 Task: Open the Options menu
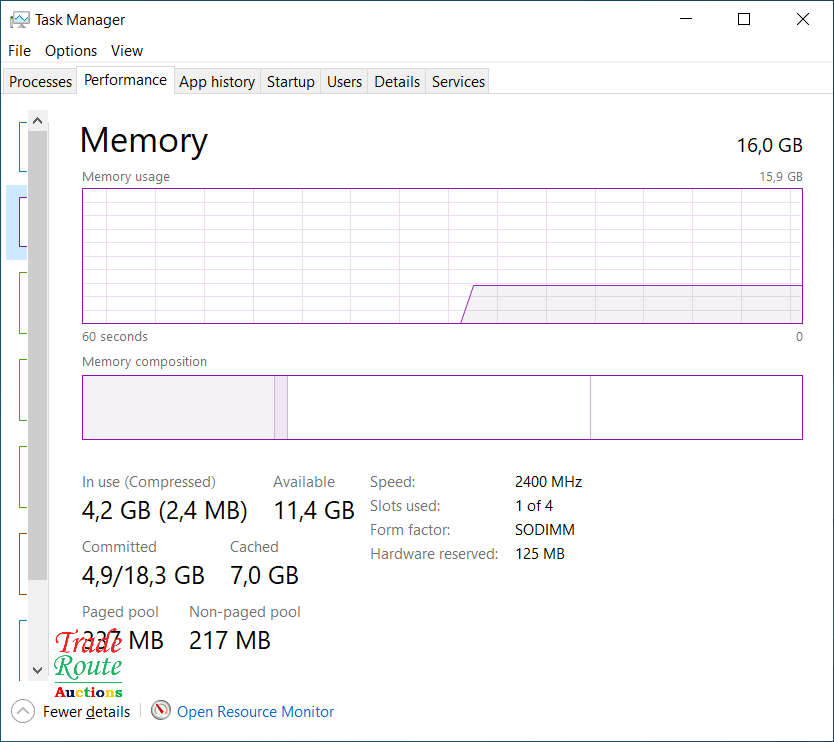click(71, 50)
